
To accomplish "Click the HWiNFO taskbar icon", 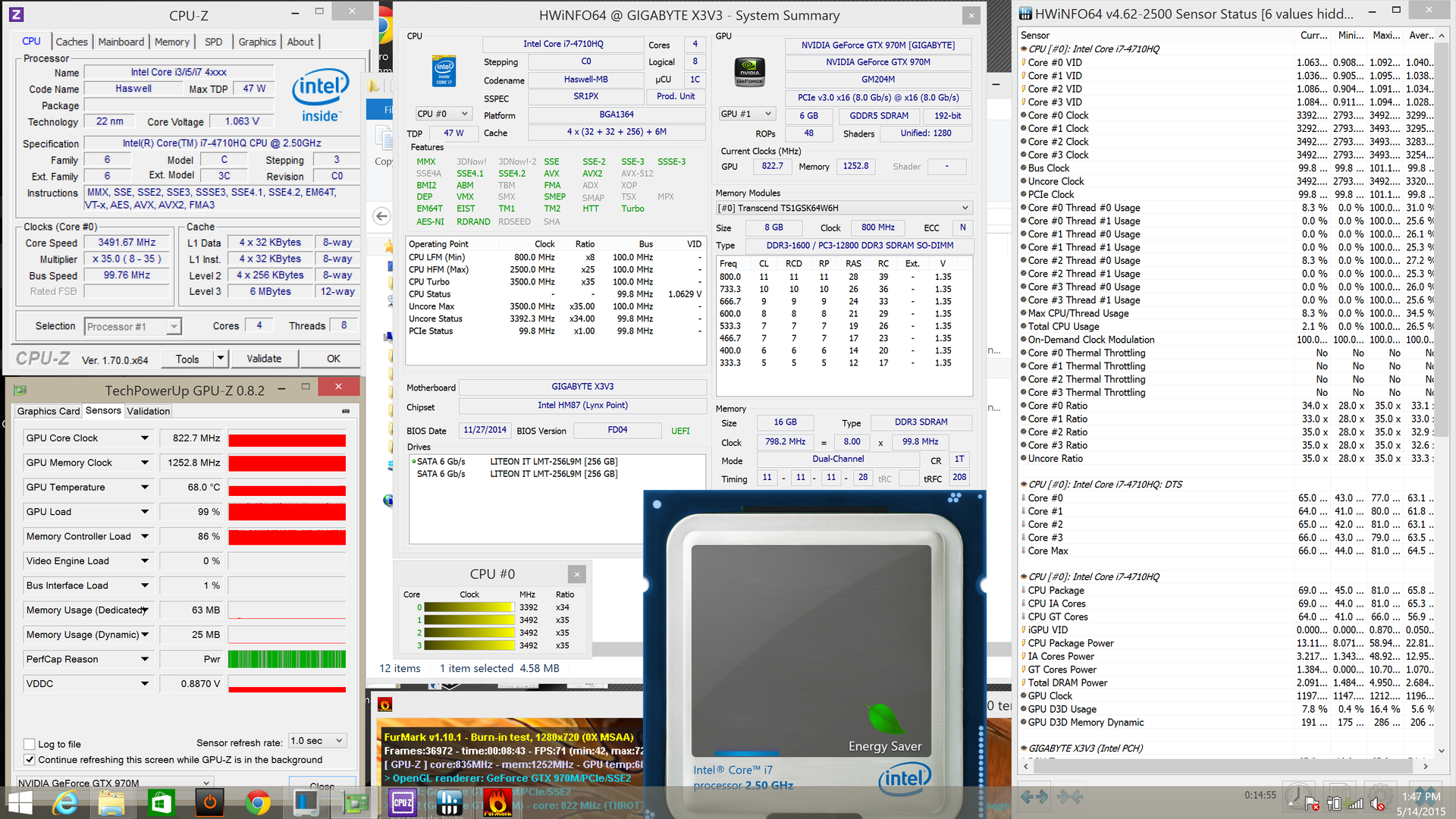I will tap(450, 802).
